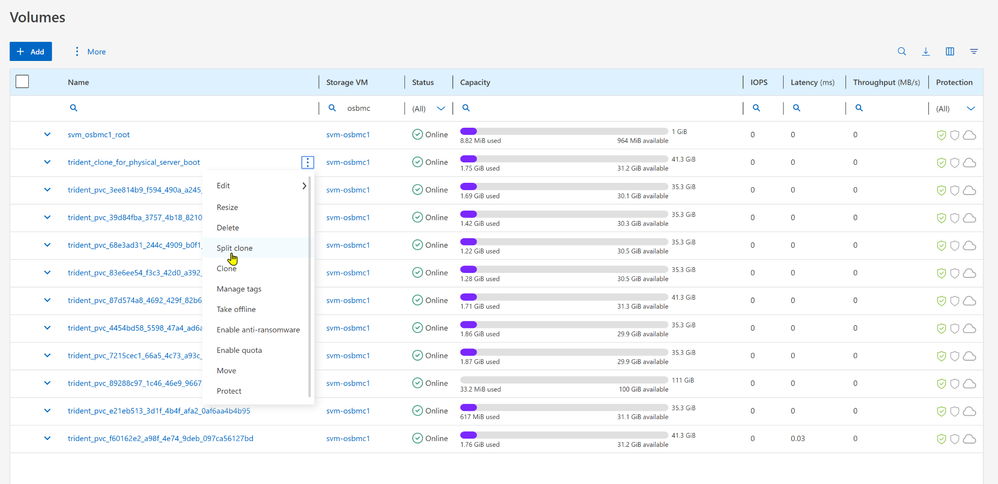The height and width of the screenshot is (484, 998).
Task: Click cloud protection icon for svm_osbmc1_root row
Action: [x=969, y=135]
